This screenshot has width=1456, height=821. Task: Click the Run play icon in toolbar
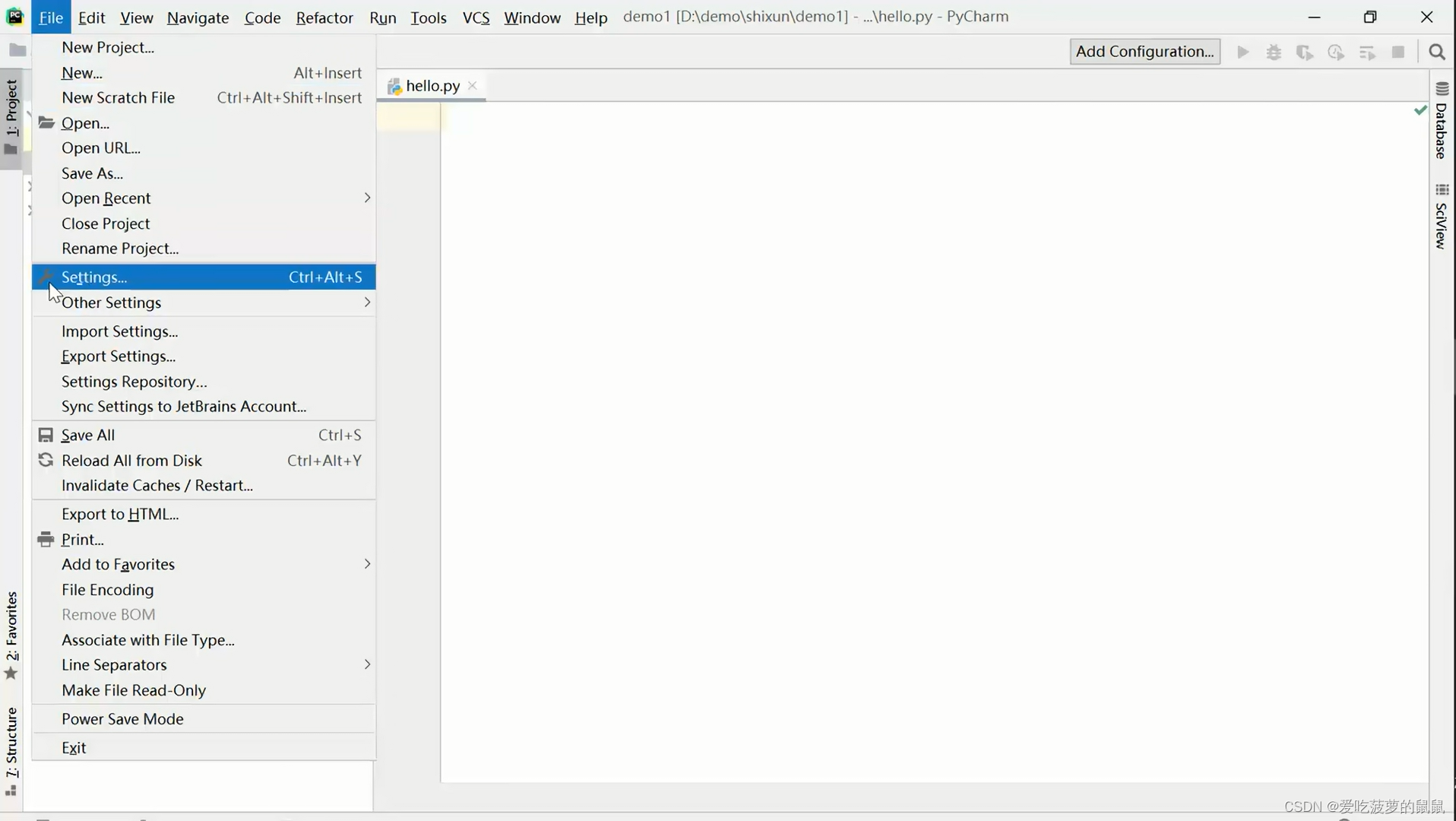(1242, 52)
